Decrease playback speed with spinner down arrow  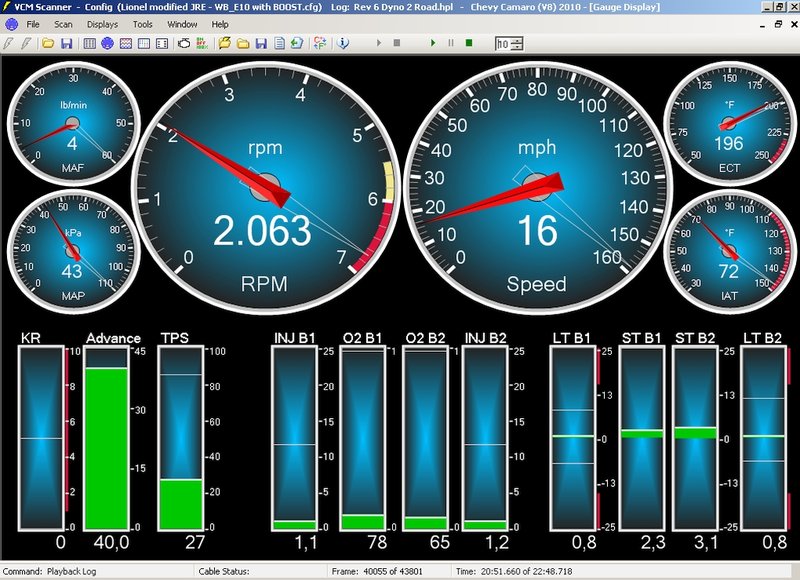coord(519,47)
